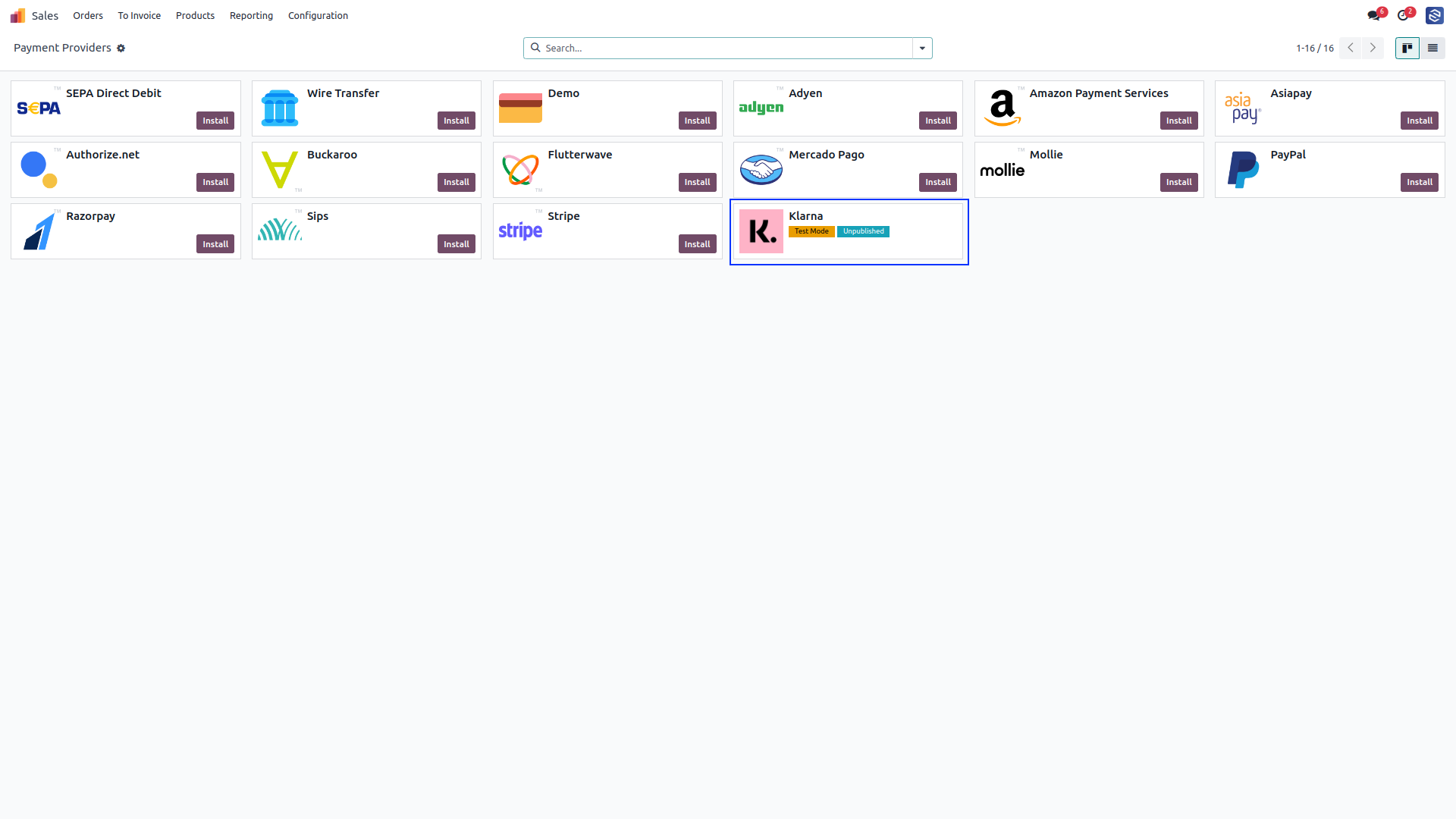This screenshot has width=1456, height=819.
Task: Install the Mollie provider
Action: pyautogui.click(x=1179, y=182)
